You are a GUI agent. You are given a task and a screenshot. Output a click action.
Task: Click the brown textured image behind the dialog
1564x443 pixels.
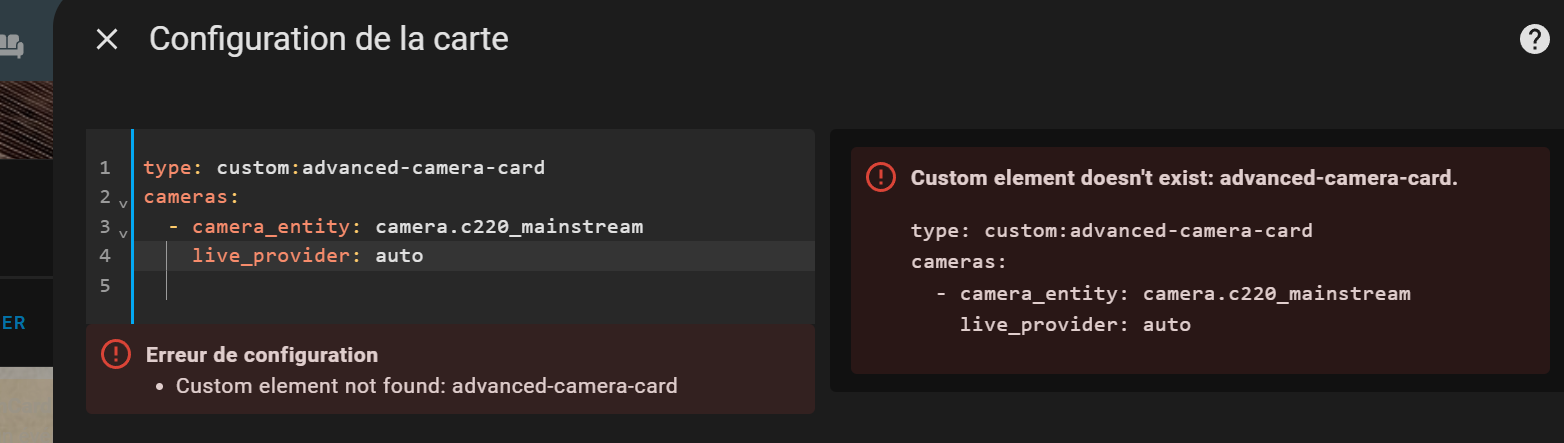24,120
